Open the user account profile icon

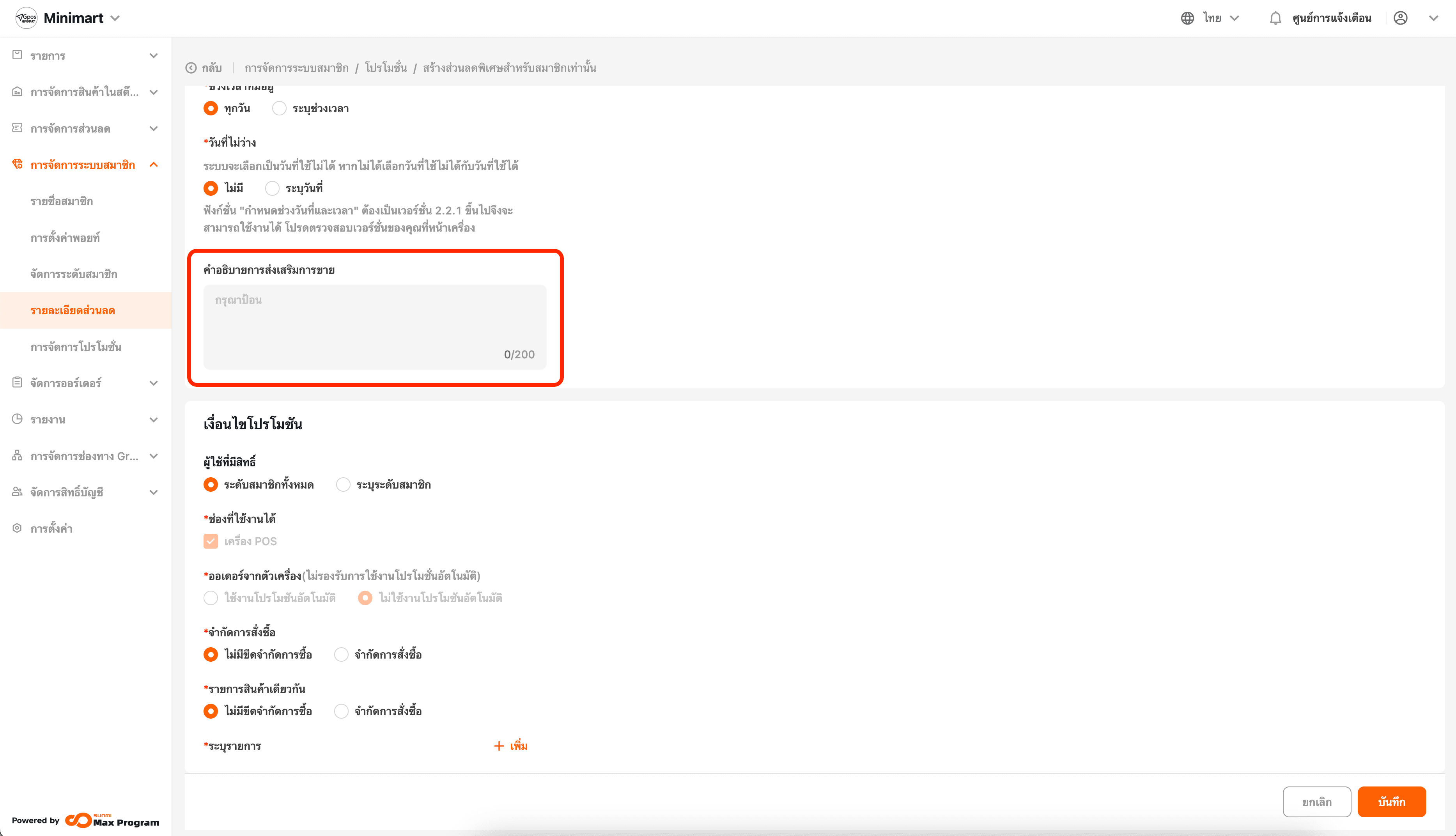(1400, 18)
